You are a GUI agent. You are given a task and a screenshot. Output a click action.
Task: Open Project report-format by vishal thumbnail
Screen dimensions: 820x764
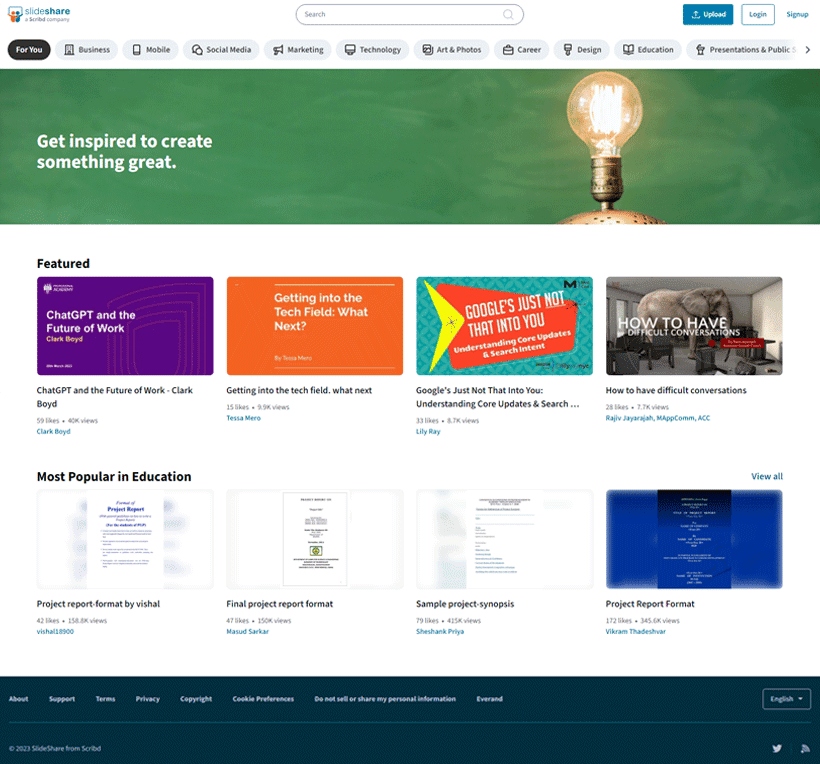[x=125, y=539]
